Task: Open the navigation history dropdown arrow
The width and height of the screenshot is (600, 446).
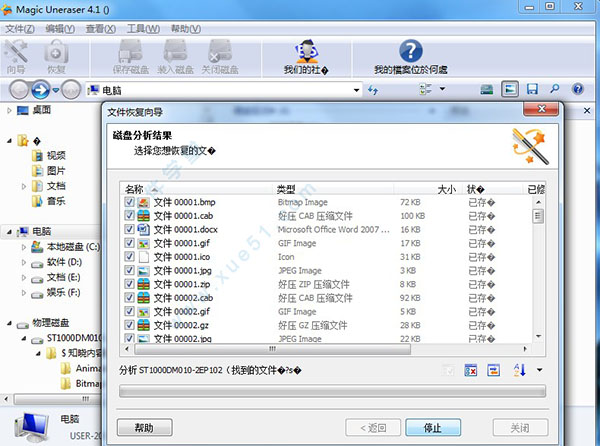Action: [56, 90]
